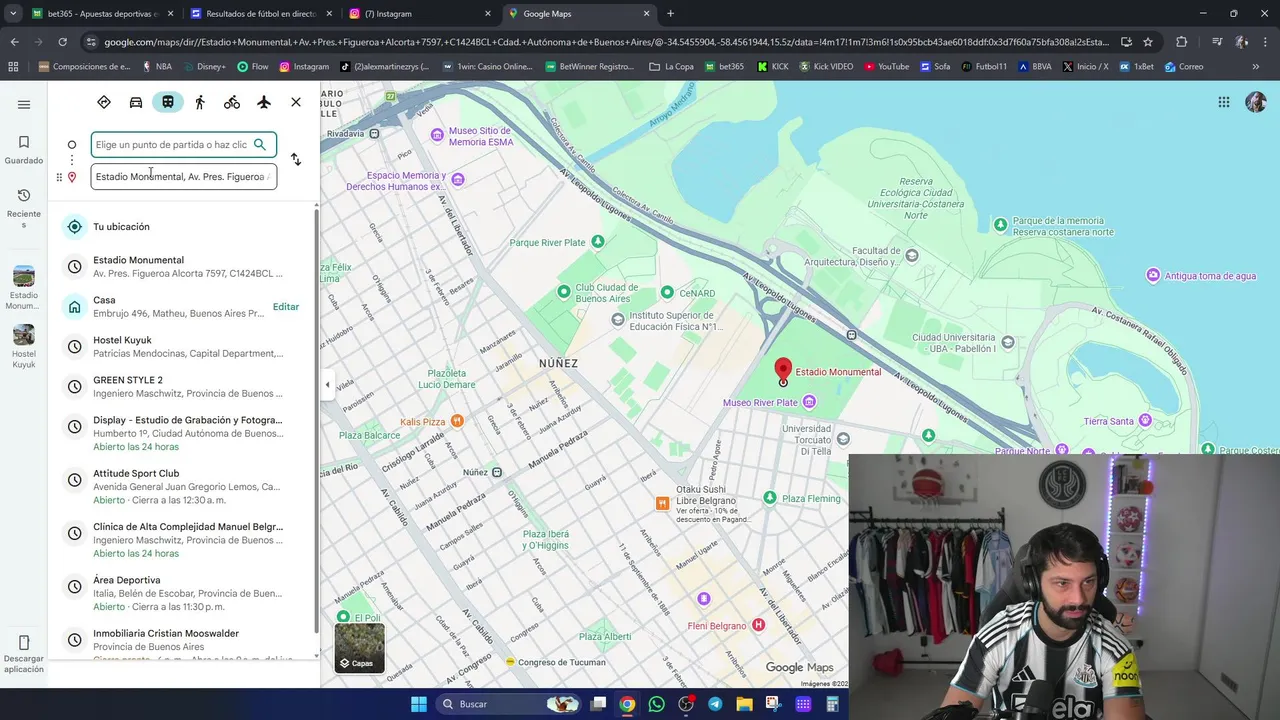Click the taskbar Buscar search box

pos(510,704)
